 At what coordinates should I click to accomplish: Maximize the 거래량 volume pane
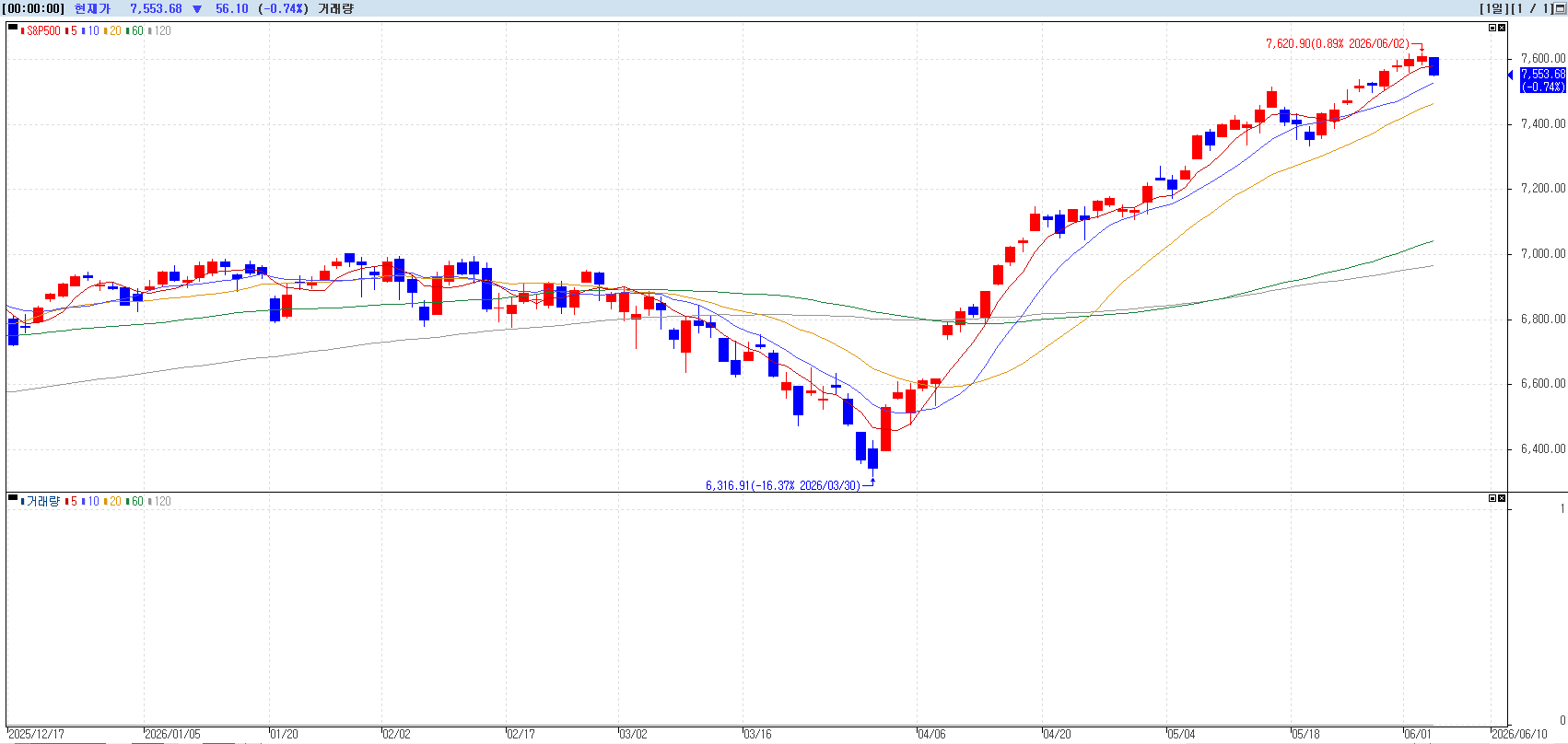click(1492, 498)
